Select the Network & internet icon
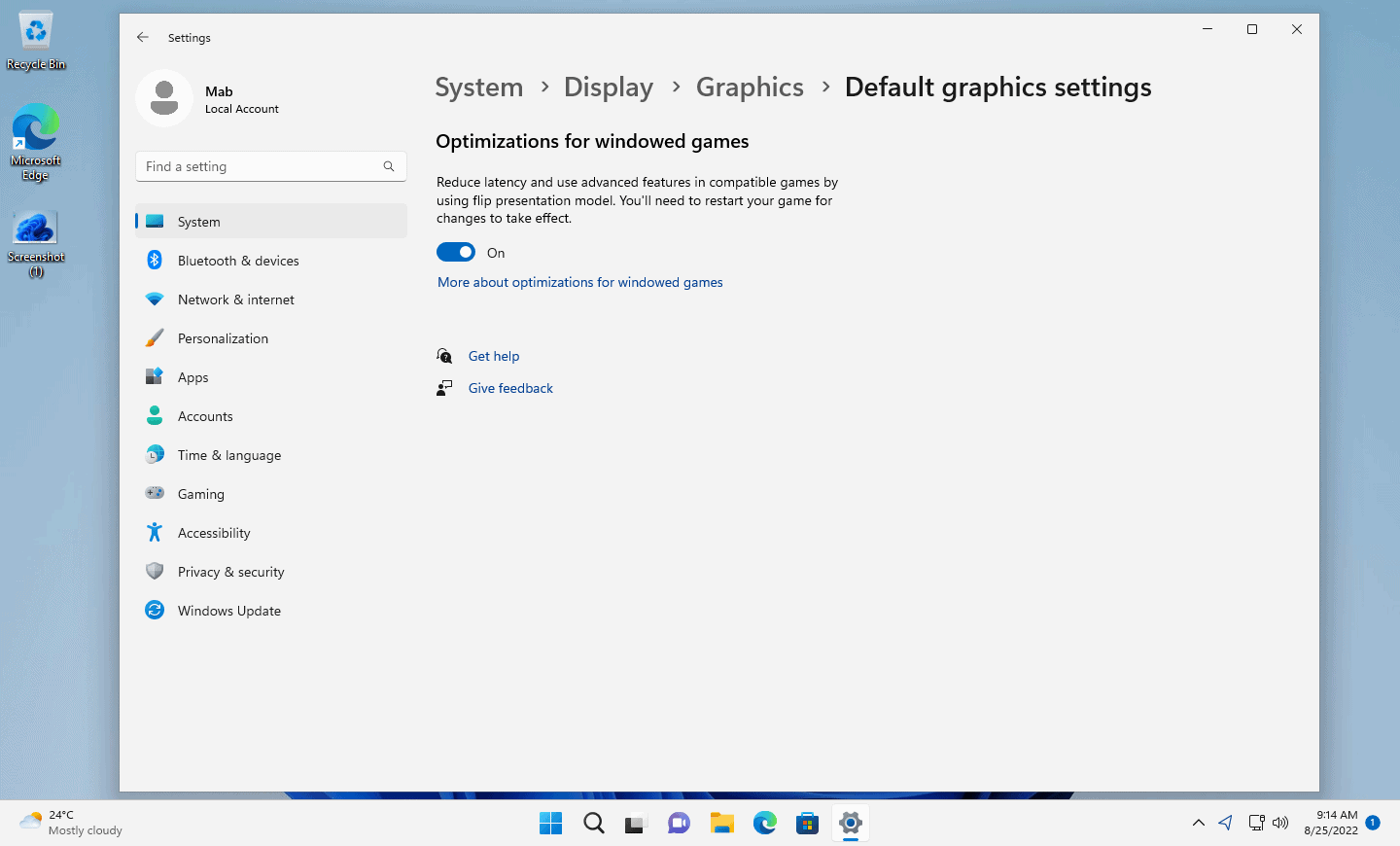 [x=155, y=299]
